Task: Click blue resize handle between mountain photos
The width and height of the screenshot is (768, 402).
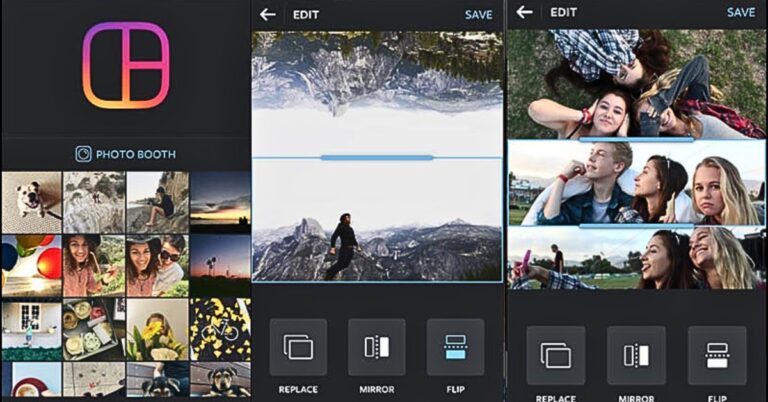Action: [376, 157]
